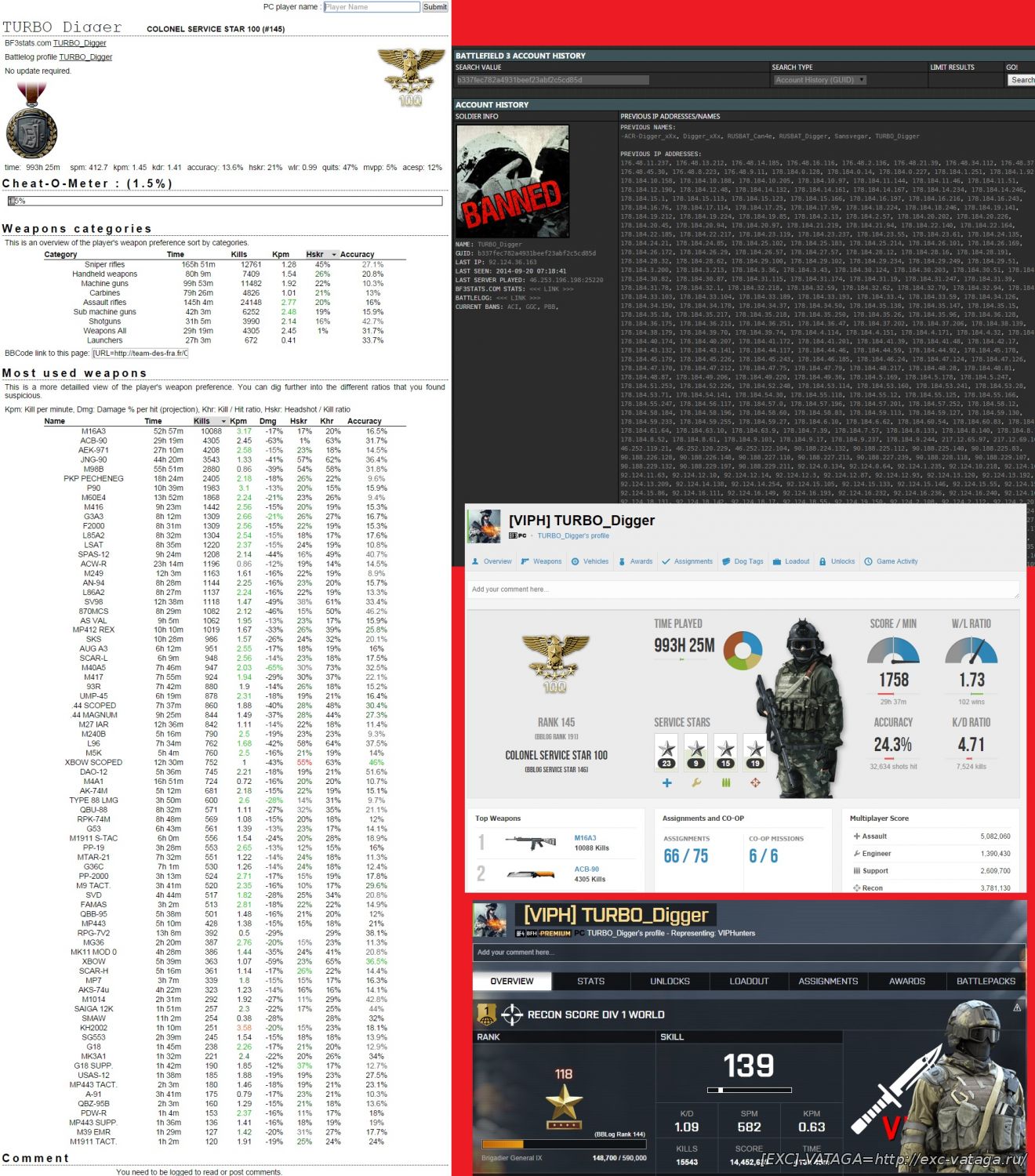Select the yellow Engineer wrench icon under service stars
This screenshot has height=1176, width=1035.
696,782
